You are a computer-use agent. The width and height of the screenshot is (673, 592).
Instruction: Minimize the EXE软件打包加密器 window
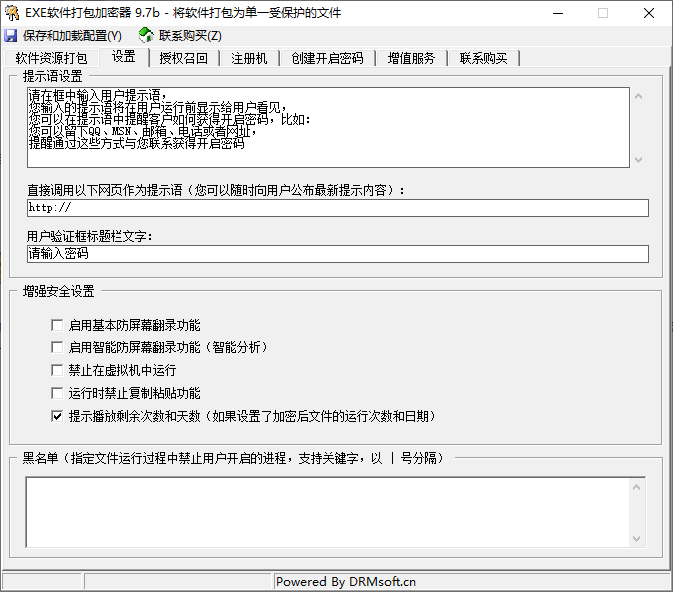558,13
